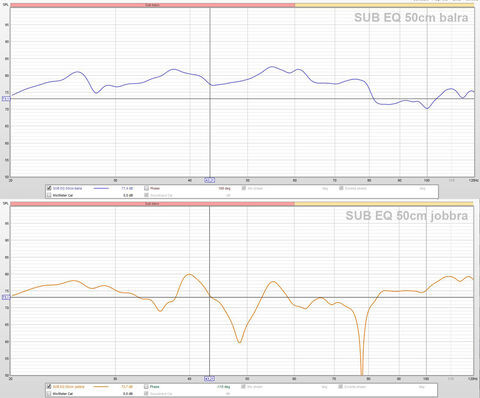Image resolution: width=480 pixels, height=398 pixels.
Task: Enable Phase trace in bottom graph legend
Action: pyautogui.click(x=146, y=387)
